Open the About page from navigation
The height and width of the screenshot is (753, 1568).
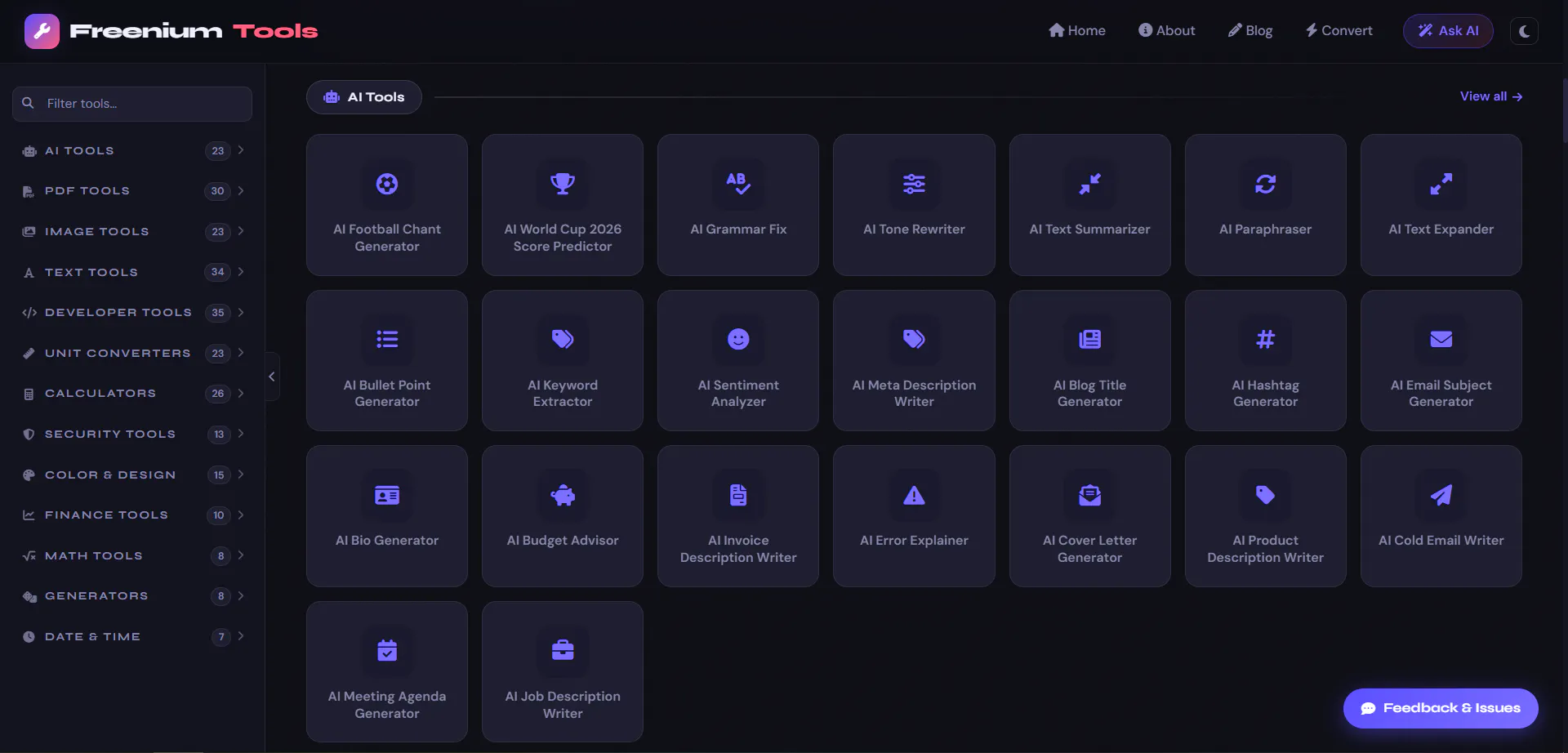pos(1166,30)
